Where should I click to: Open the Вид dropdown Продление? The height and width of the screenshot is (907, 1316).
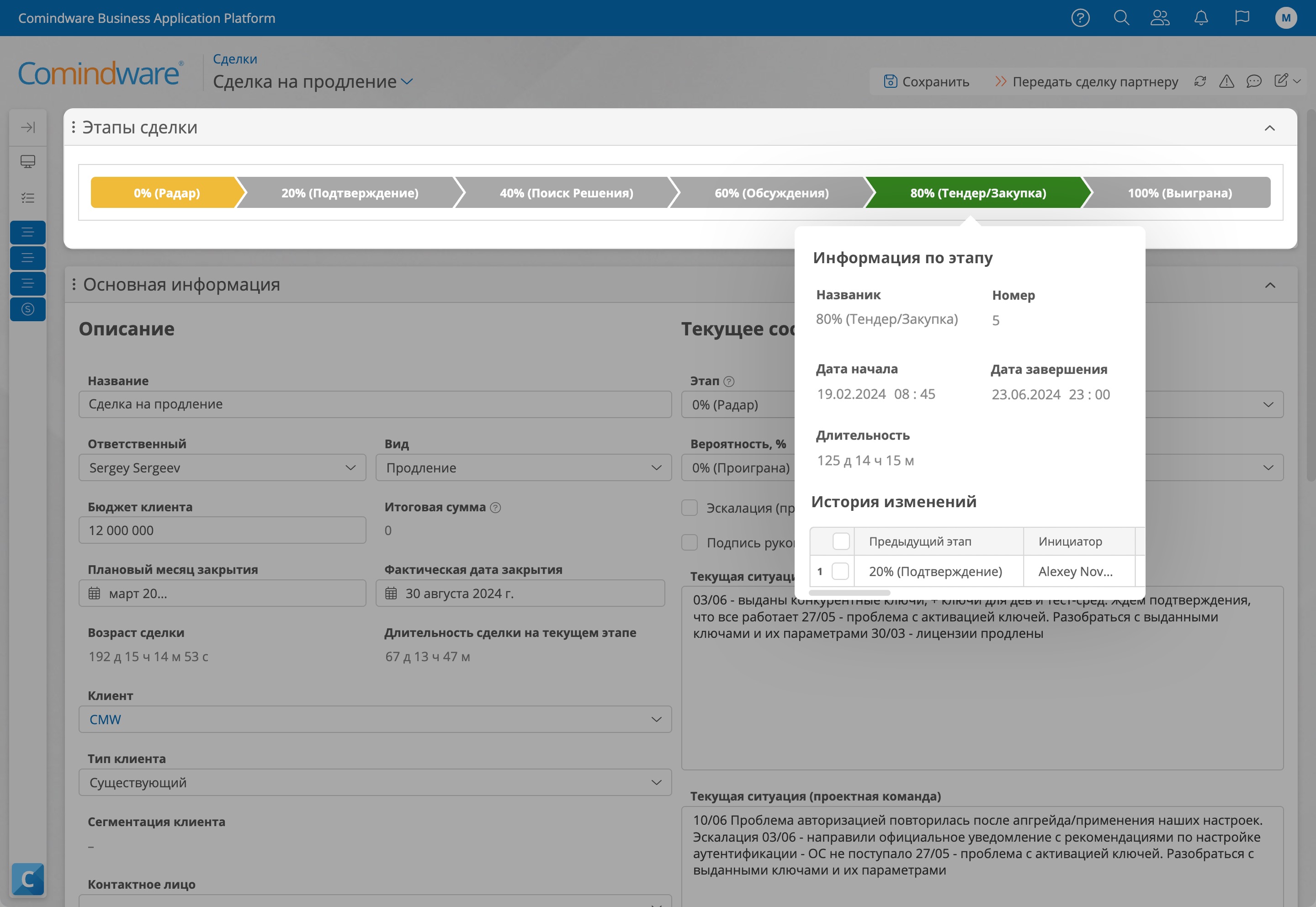(x=523, y=467)
